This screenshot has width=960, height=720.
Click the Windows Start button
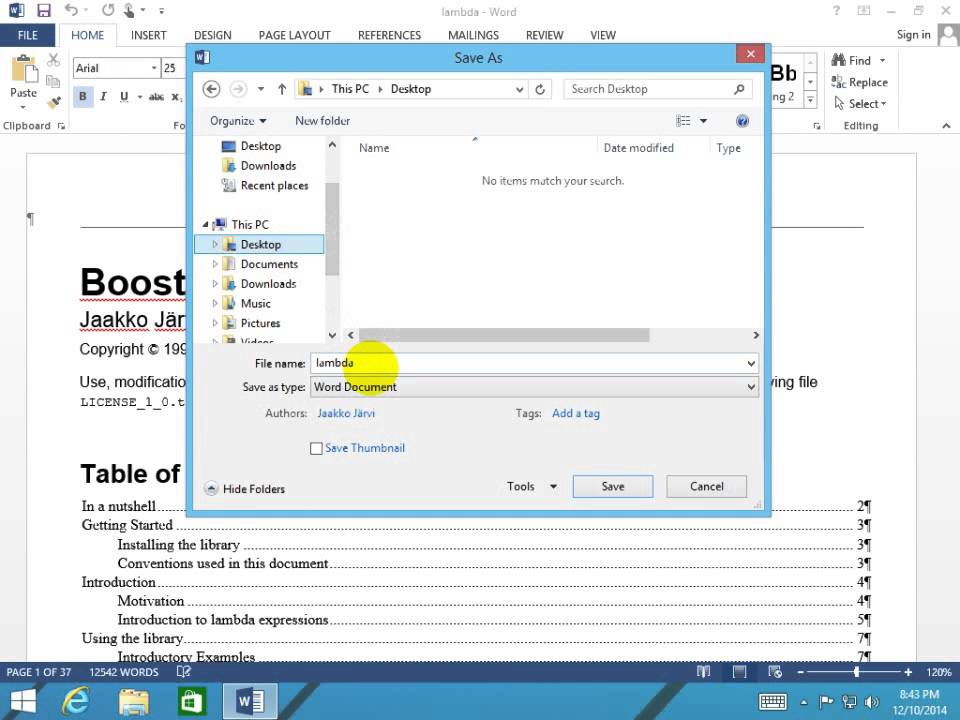pos(23,701)
